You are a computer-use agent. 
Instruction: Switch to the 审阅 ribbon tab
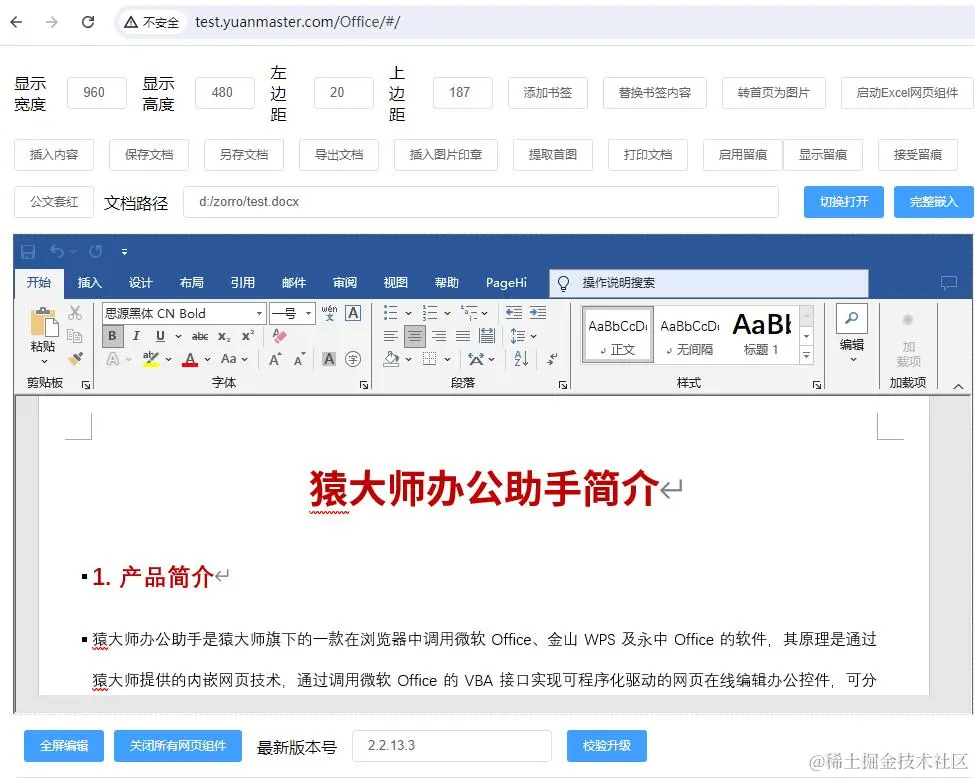[344, 282]
